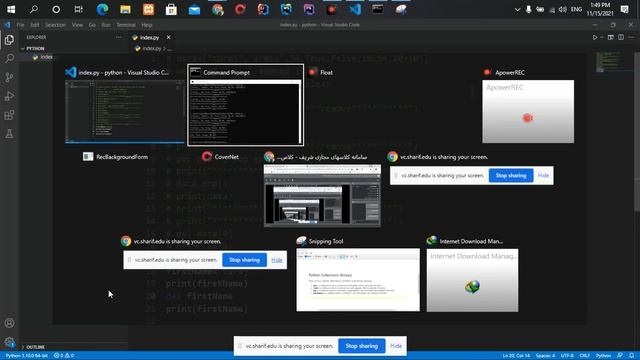This screenshot has height=360, width=640.
Task: Switch to Internet Download Manager thumbnail
Action: pos(472,280)
